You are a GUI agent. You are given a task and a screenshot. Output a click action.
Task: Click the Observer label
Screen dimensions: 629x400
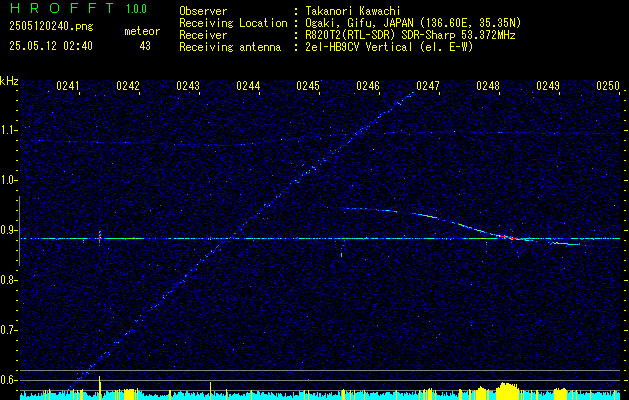(203, 11)
